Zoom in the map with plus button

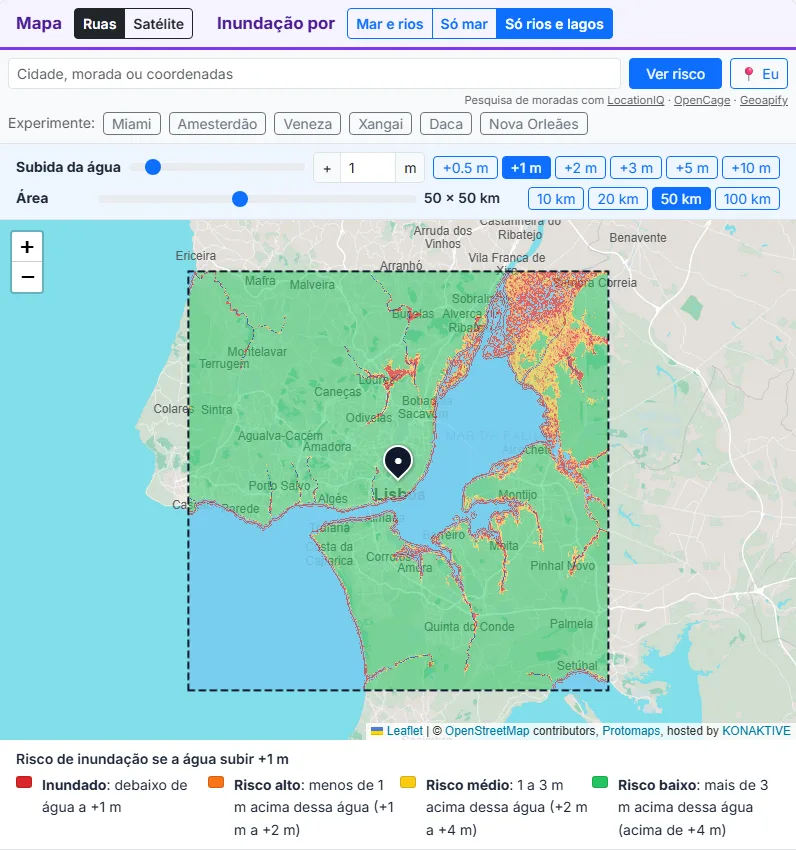coord(27,247)
